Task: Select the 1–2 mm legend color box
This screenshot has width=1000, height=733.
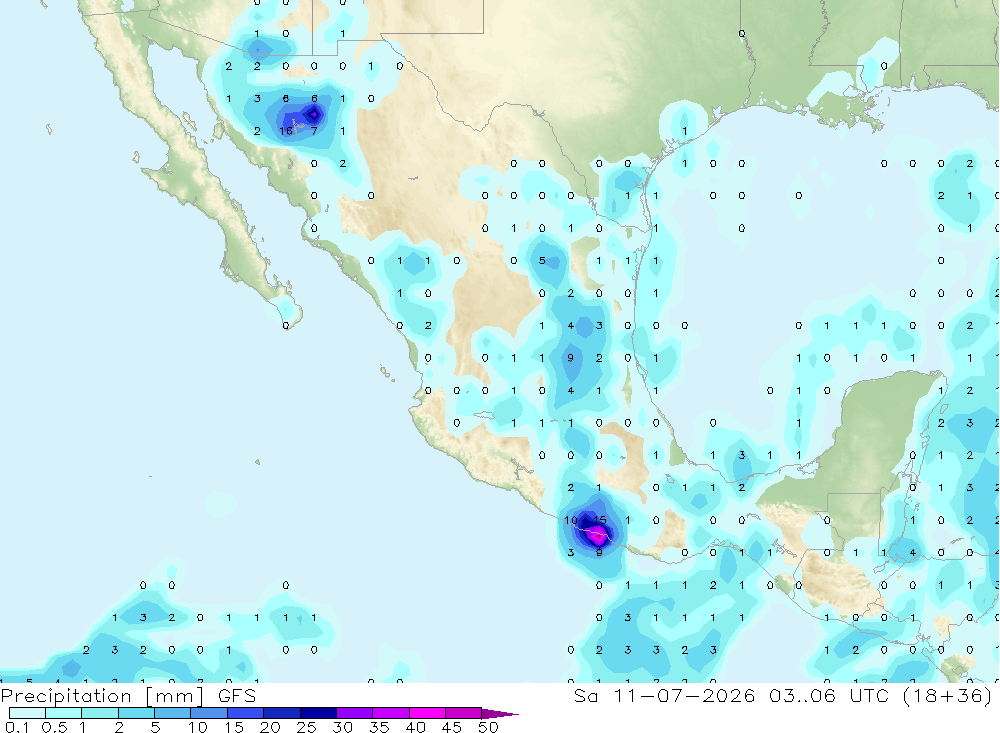Action: click(x=99, y=713)
